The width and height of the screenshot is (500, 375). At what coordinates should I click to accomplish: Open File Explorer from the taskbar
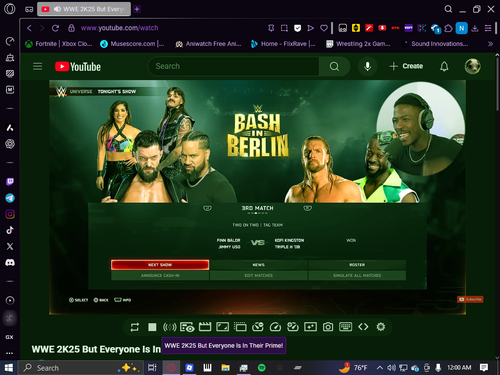(226, 368)
